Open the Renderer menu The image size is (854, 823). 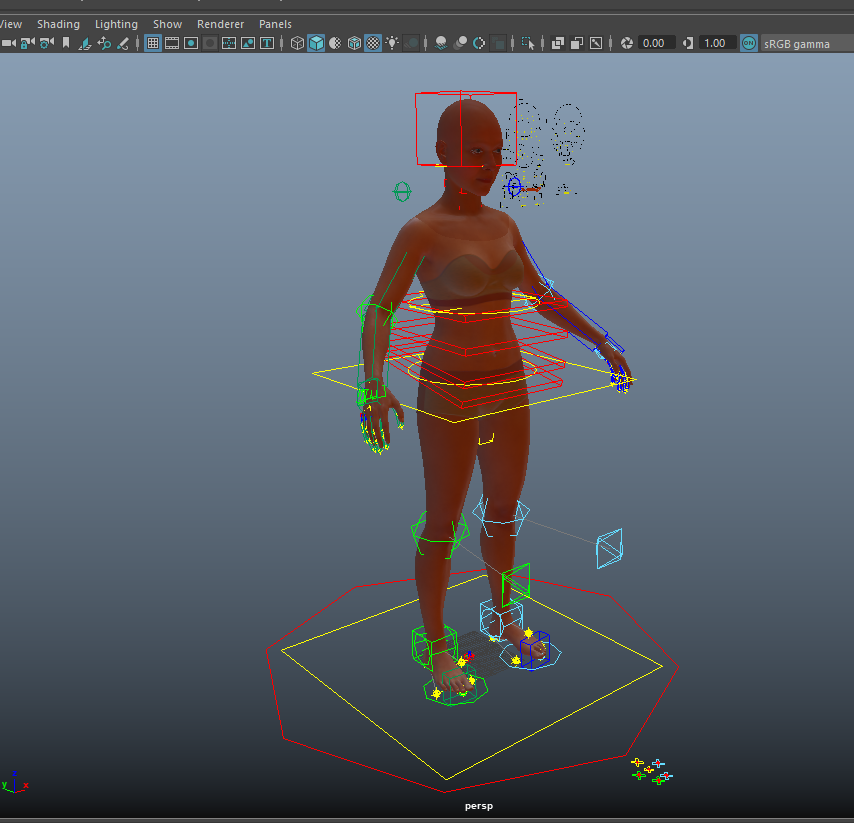click(x=220, y=24)
